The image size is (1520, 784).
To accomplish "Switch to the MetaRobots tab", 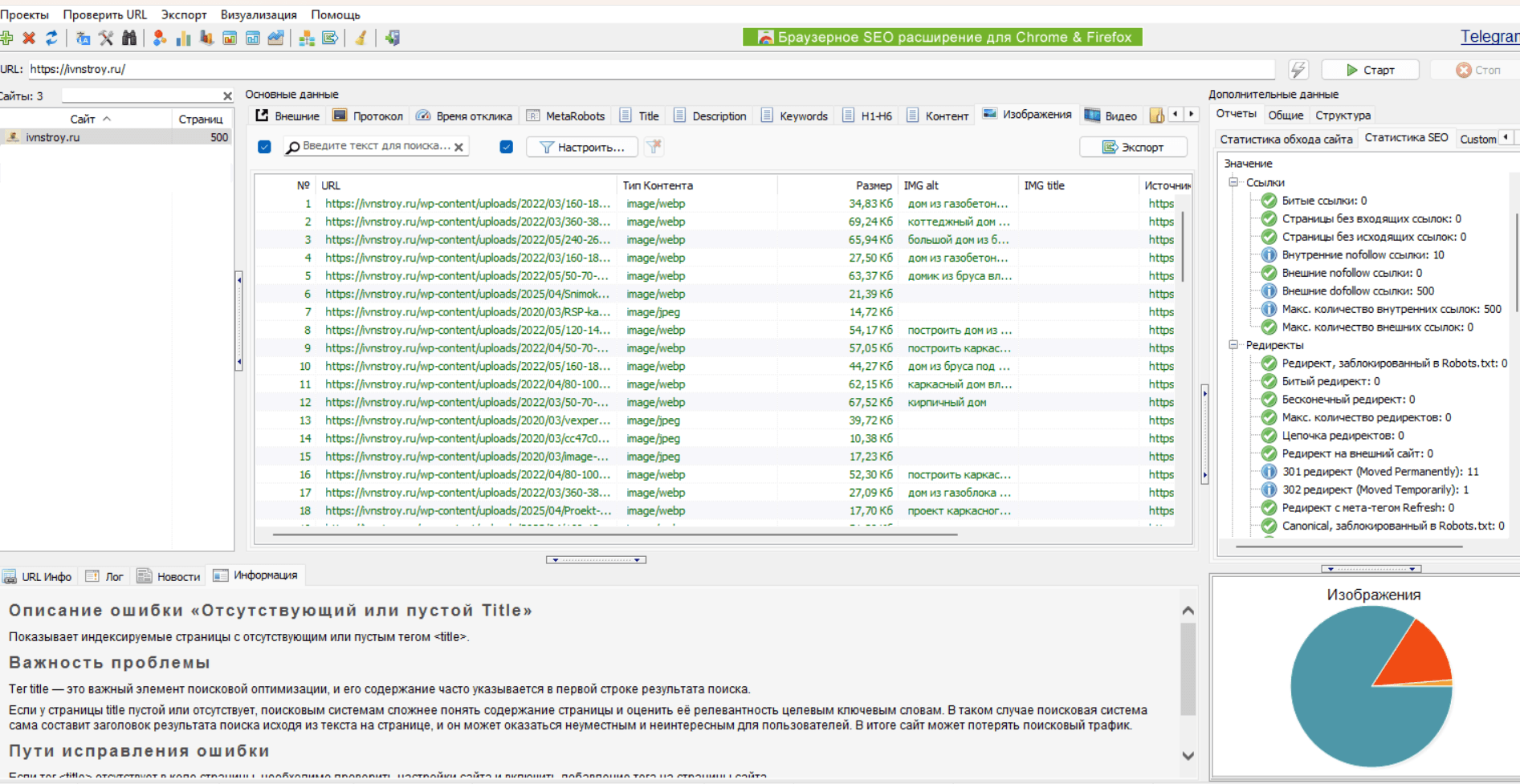I will coord(566,116).
